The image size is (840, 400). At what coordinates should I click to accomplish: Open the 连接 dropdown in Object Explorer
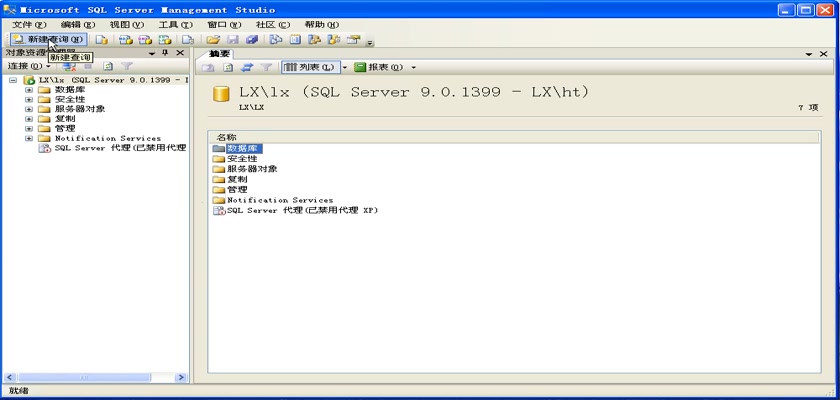click(x=29, y=66)
